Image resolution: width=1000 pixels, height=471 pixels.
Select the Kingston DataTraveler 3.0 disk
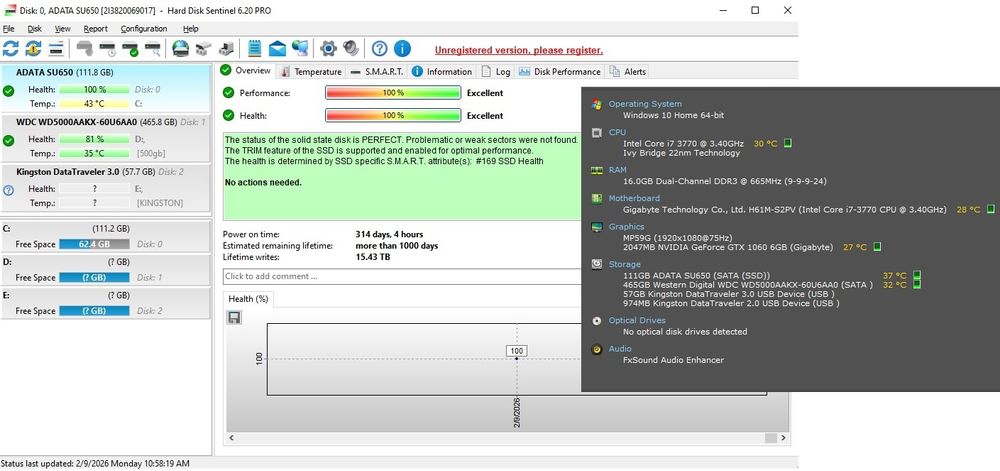tap(105, 188)
